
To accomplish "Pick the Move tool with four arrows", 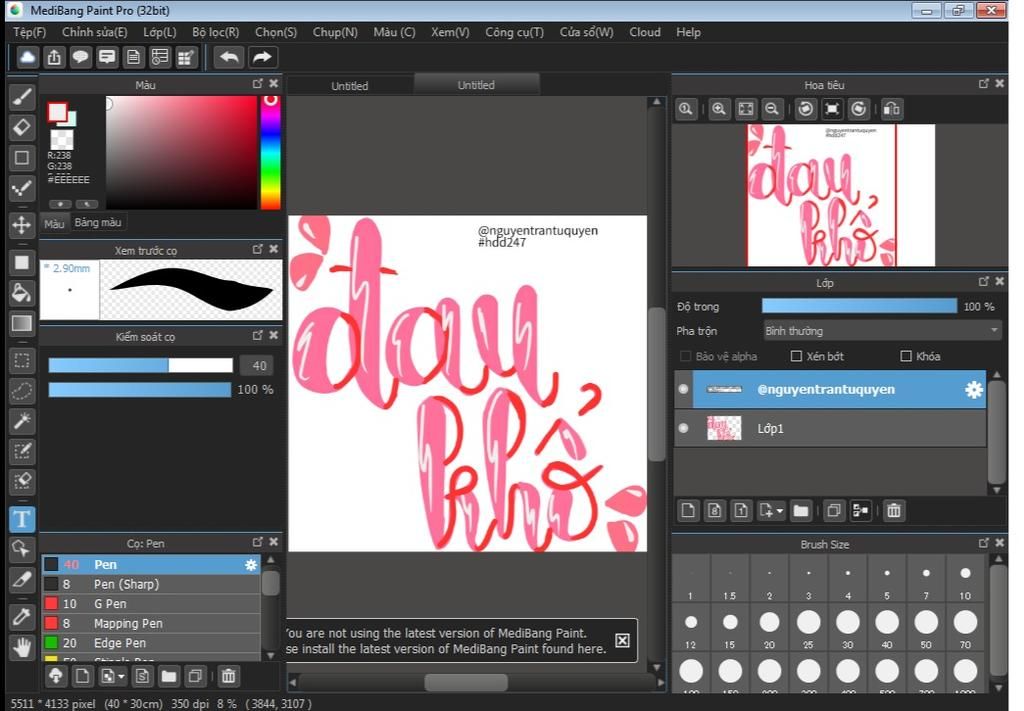I will pos(22,225).
